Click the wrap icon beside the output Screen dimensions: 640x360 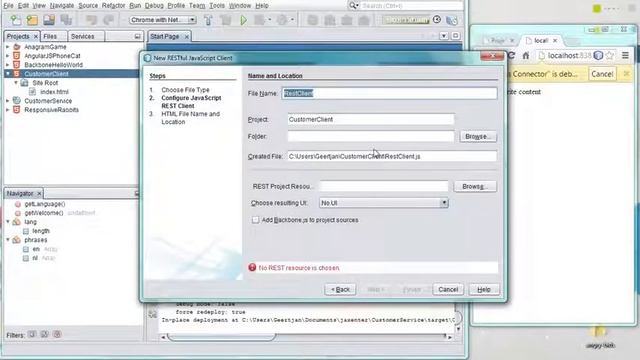(153, 313)
